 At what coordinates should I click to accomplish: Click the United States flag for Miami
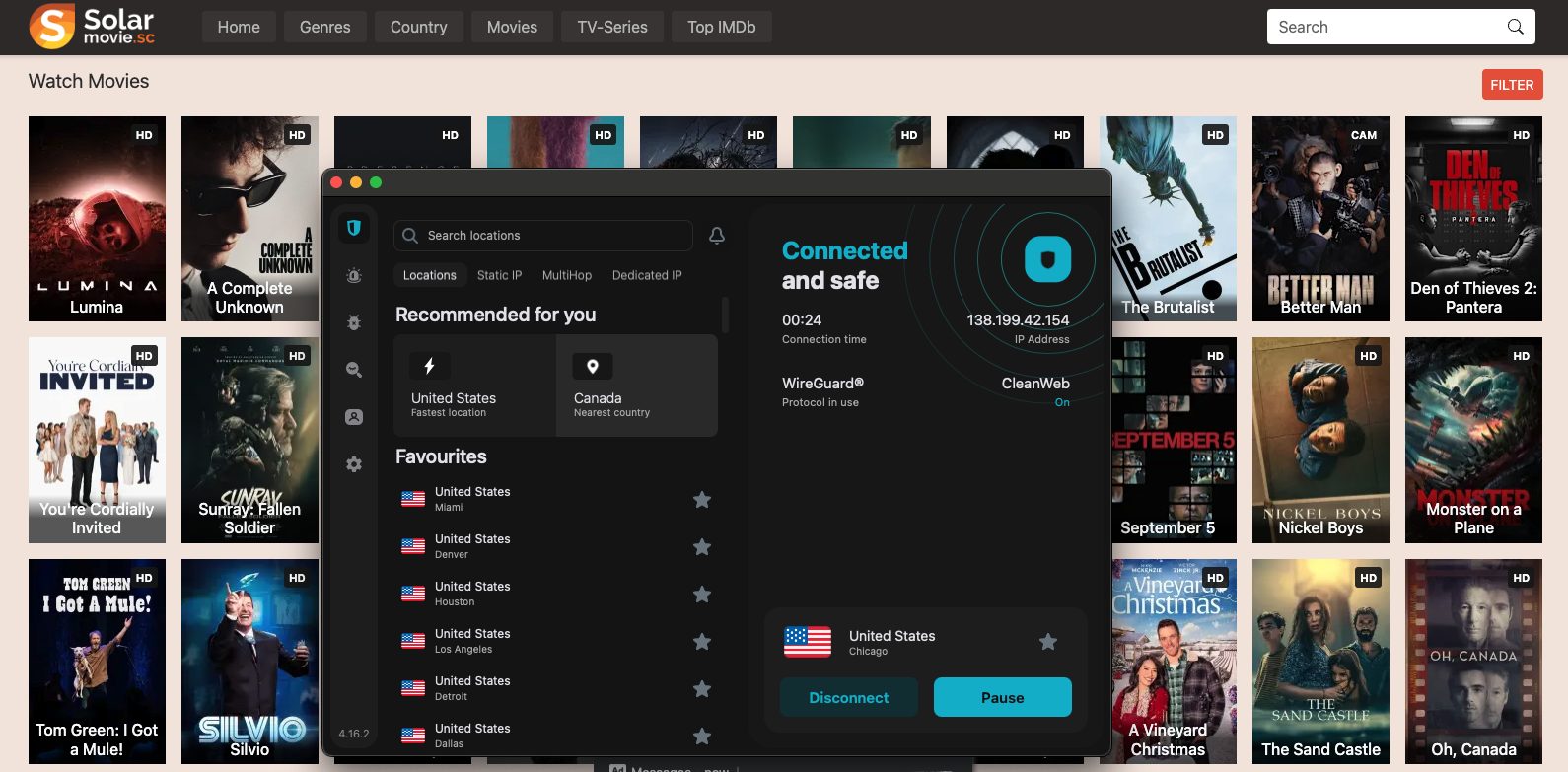[413, 499]
